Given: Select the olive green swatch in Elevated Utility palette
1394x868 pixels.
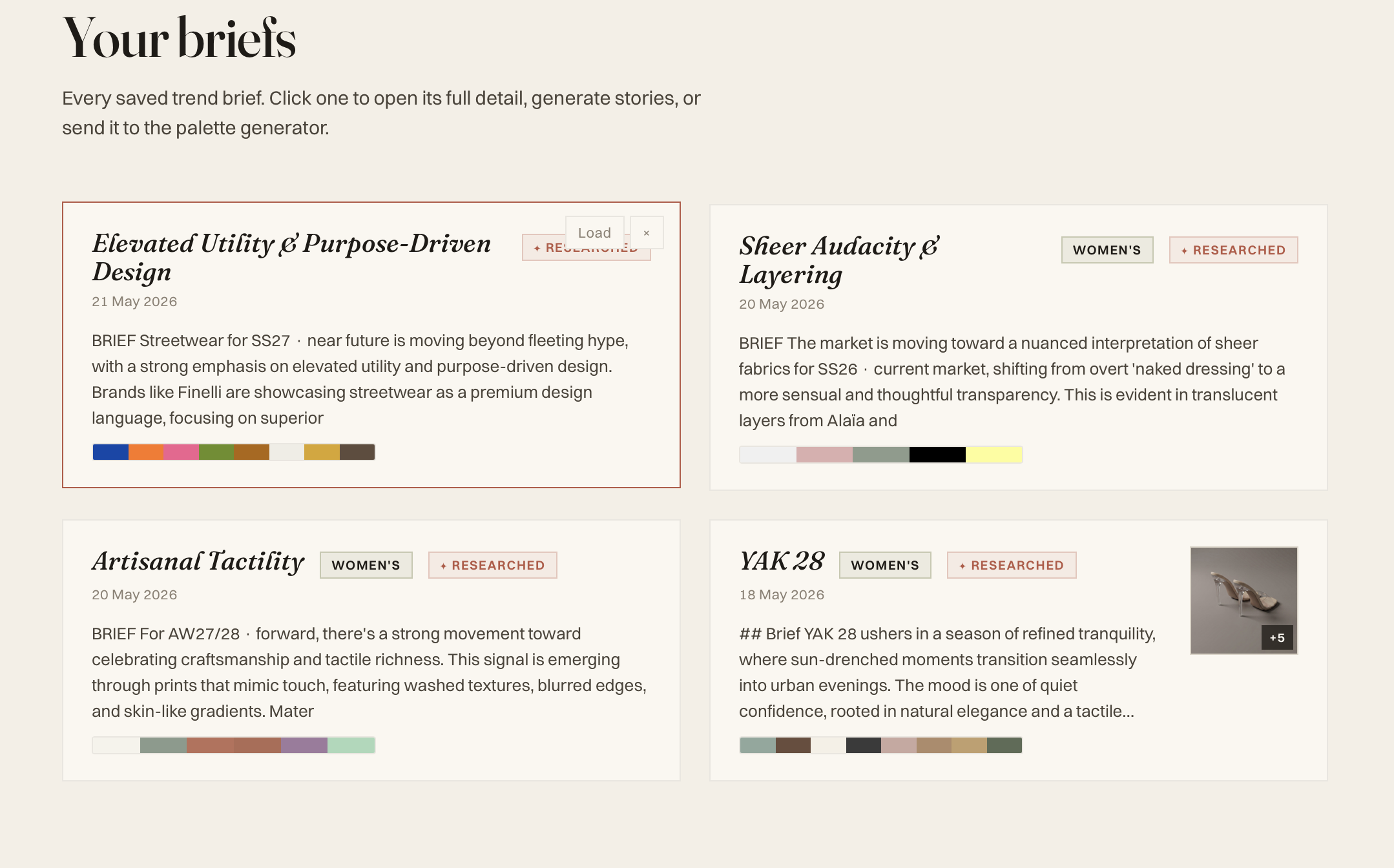Looking at the screenshot, I should coord(216,452).
